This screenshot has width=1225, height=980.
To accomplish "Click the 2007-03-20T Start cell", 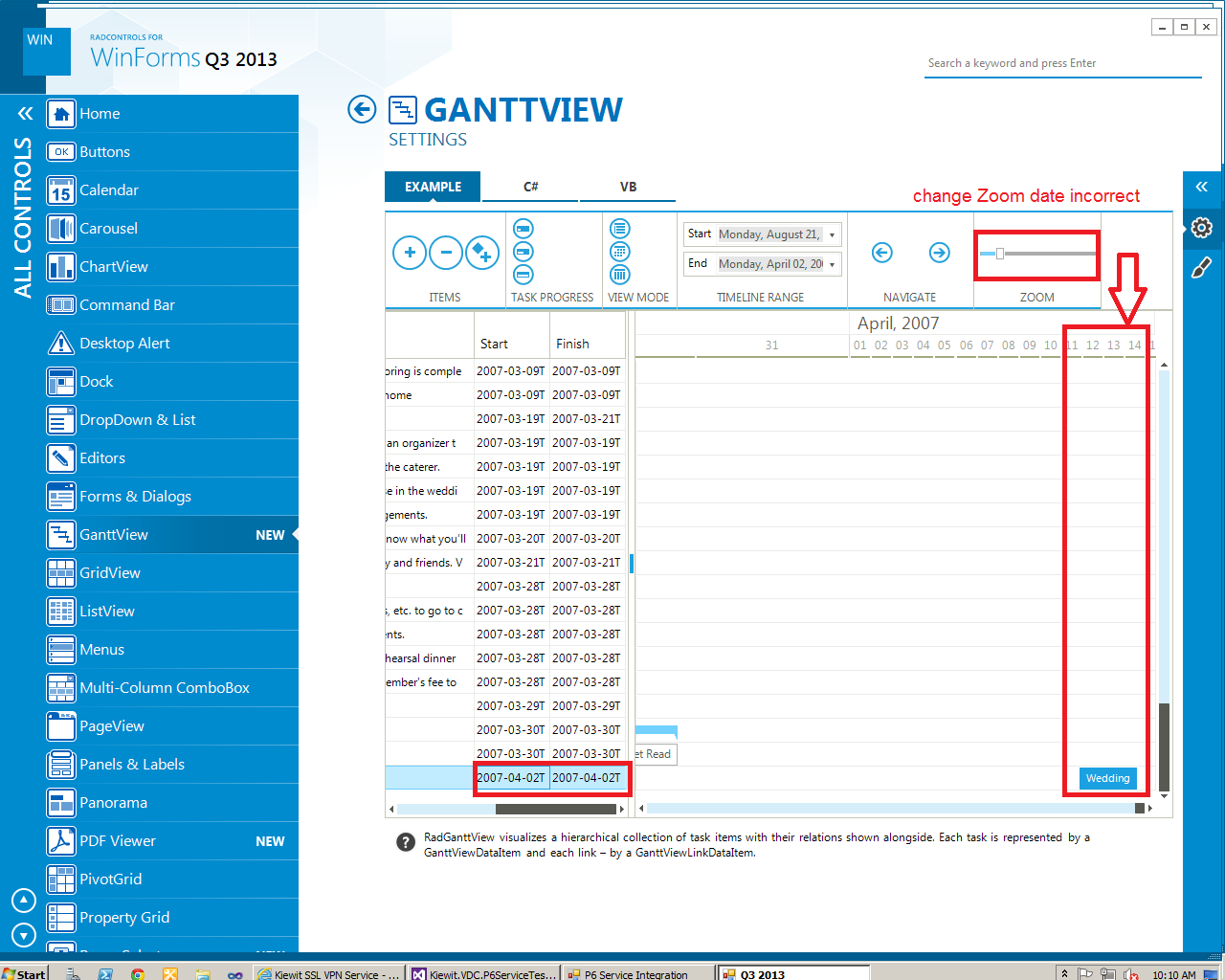I will [511, 539].
